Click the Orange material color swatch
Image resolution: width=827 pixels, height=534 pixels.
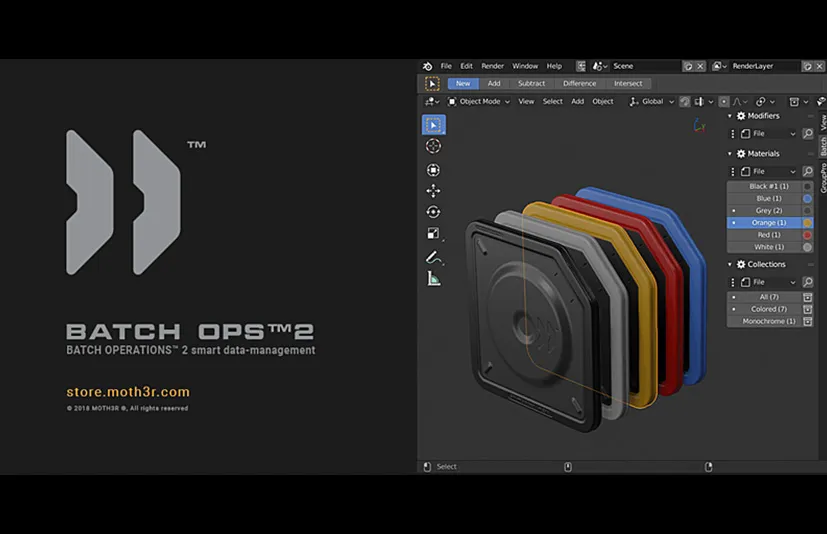point(807,223)
